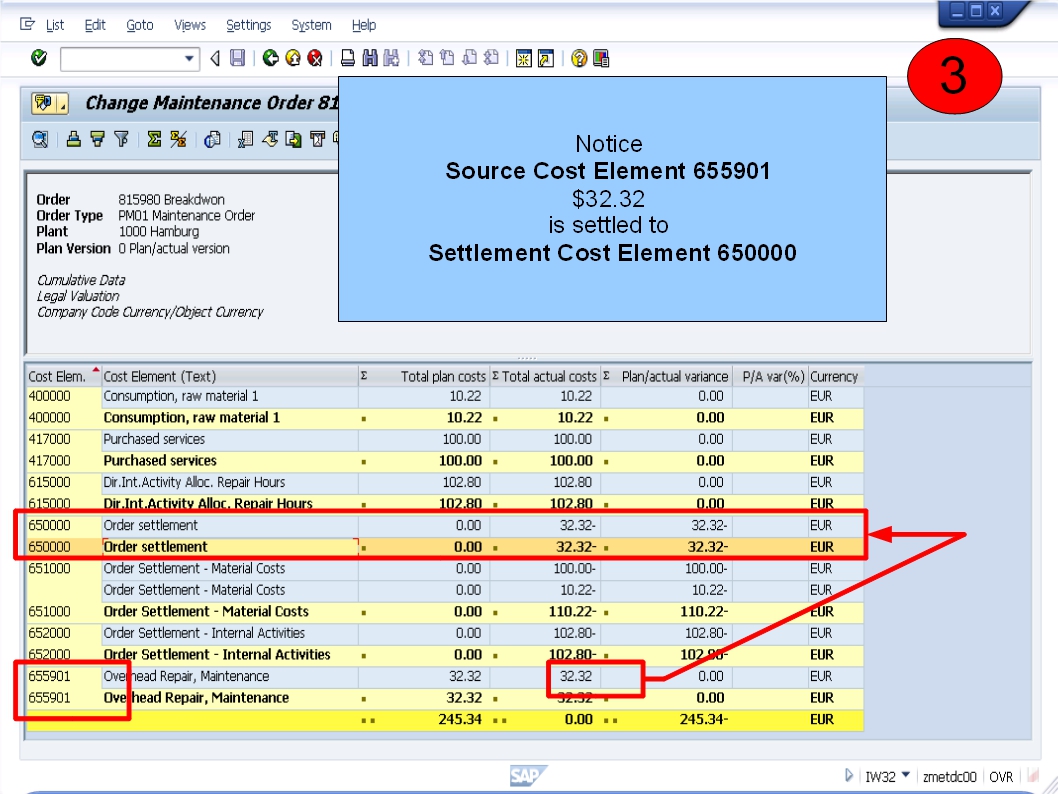Open the Settings menu

coord(248,26)
